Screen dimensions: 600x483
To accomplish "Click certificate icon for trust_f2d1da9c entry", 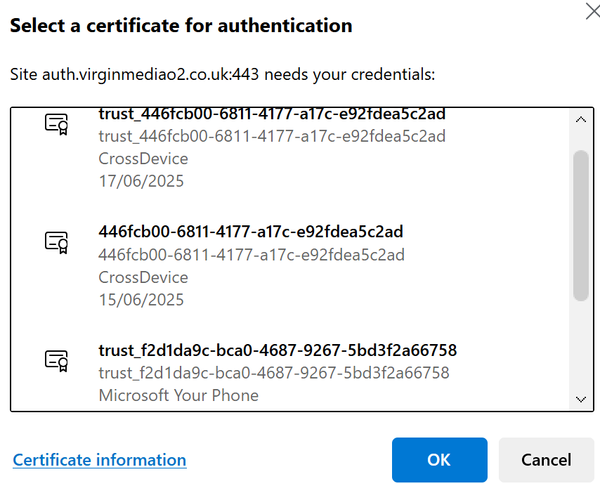I will pos(56,361).
